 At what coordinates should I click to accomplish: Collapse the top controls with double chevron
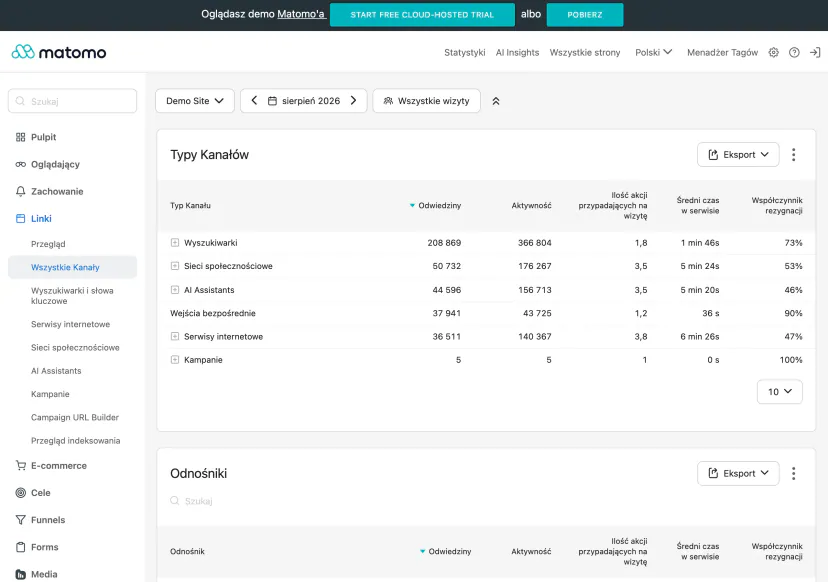tap(496, 101)
